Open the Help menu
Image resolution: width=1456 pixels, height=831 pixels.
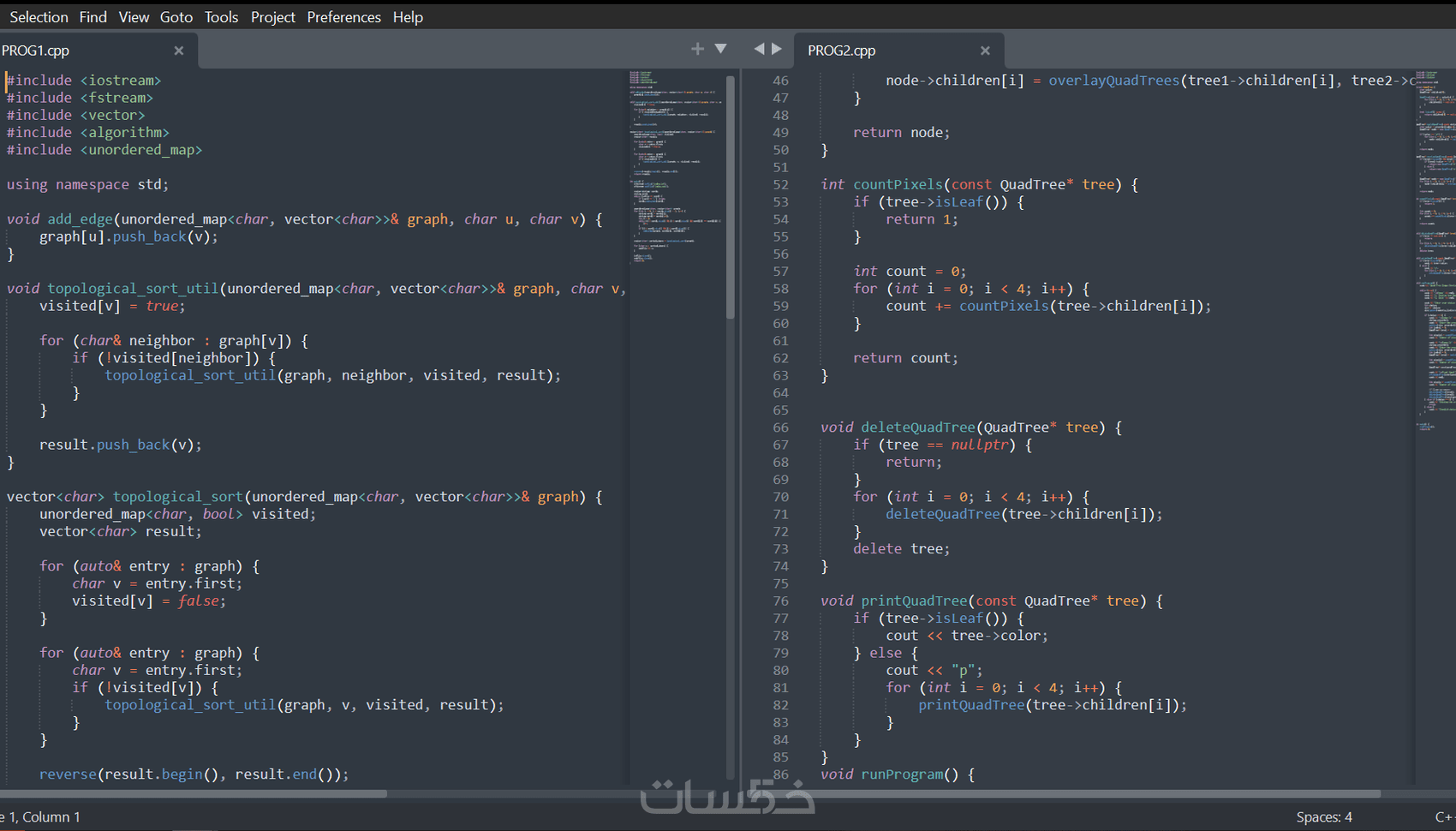tap(408, 16)
